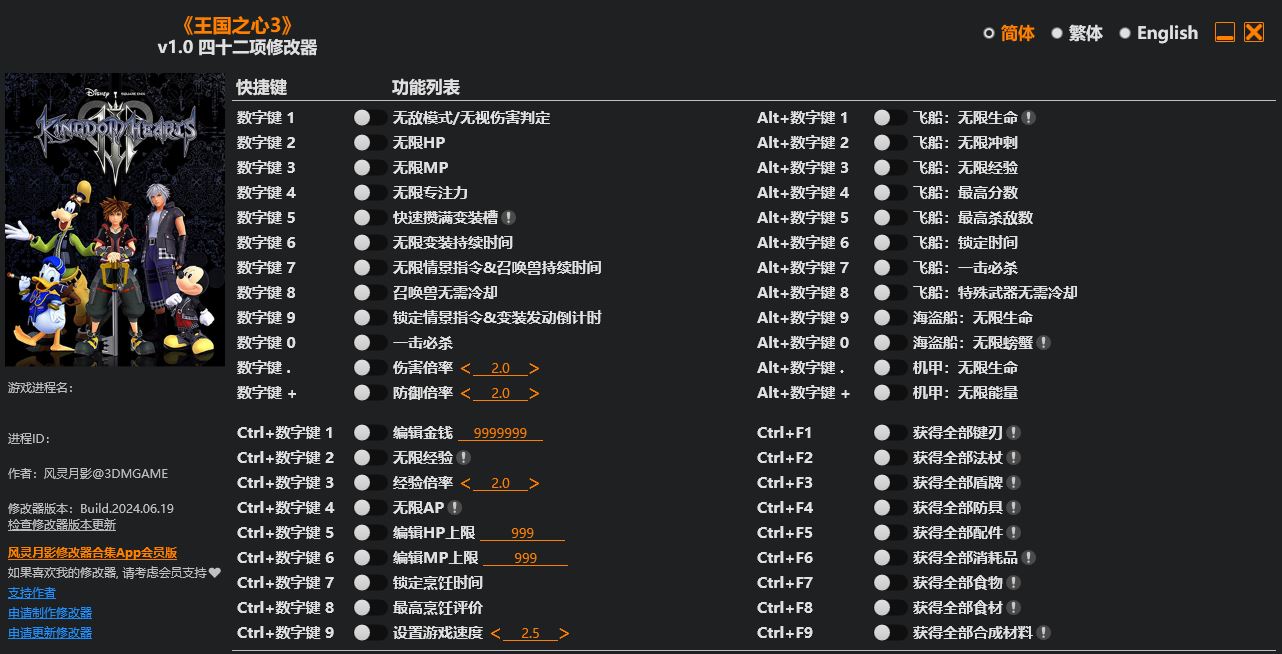Click info icon next to 无限经验

click(464, 458)
